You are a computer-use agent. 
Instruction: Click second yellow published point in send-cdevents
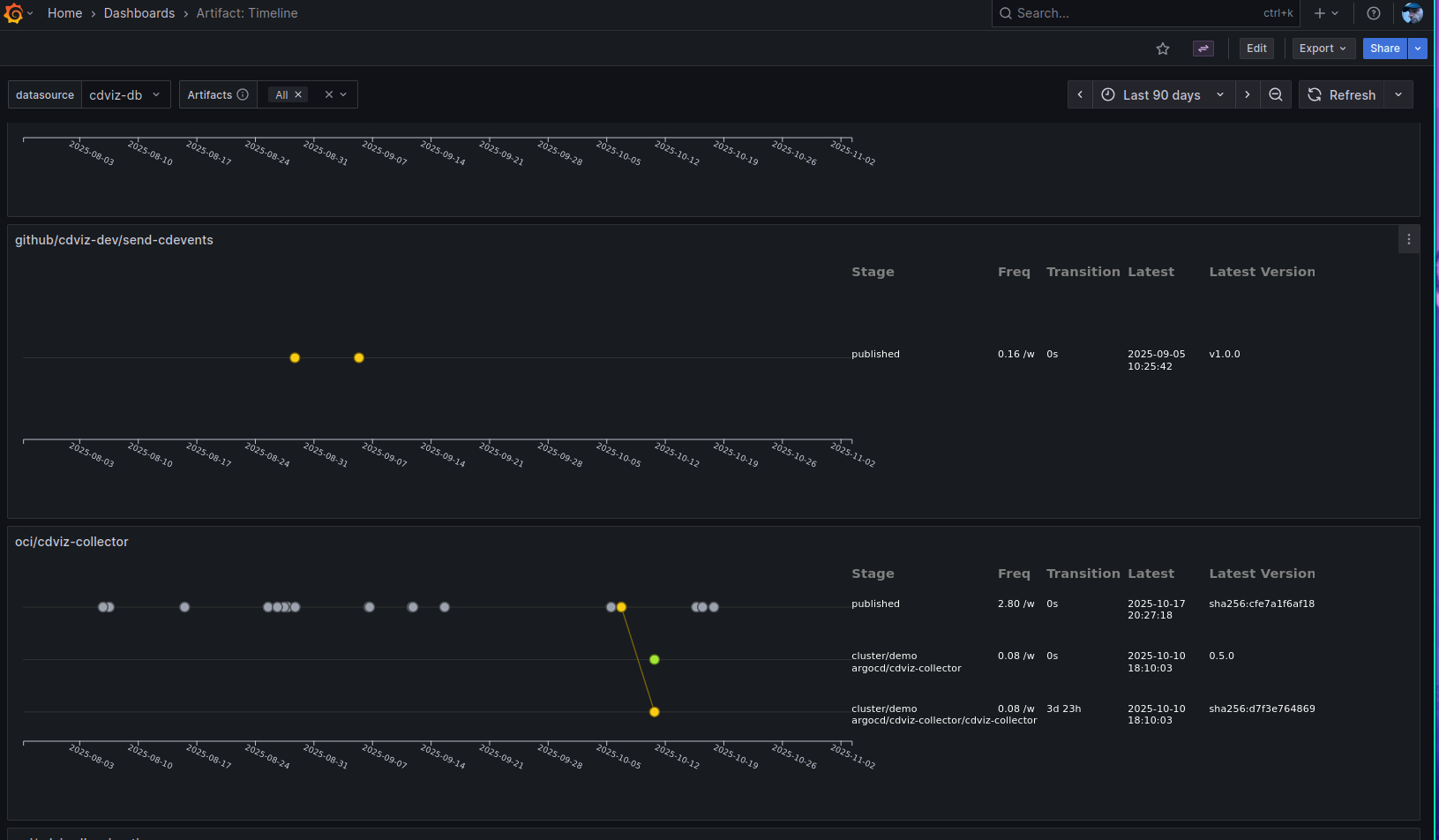(x=358, y=357)
